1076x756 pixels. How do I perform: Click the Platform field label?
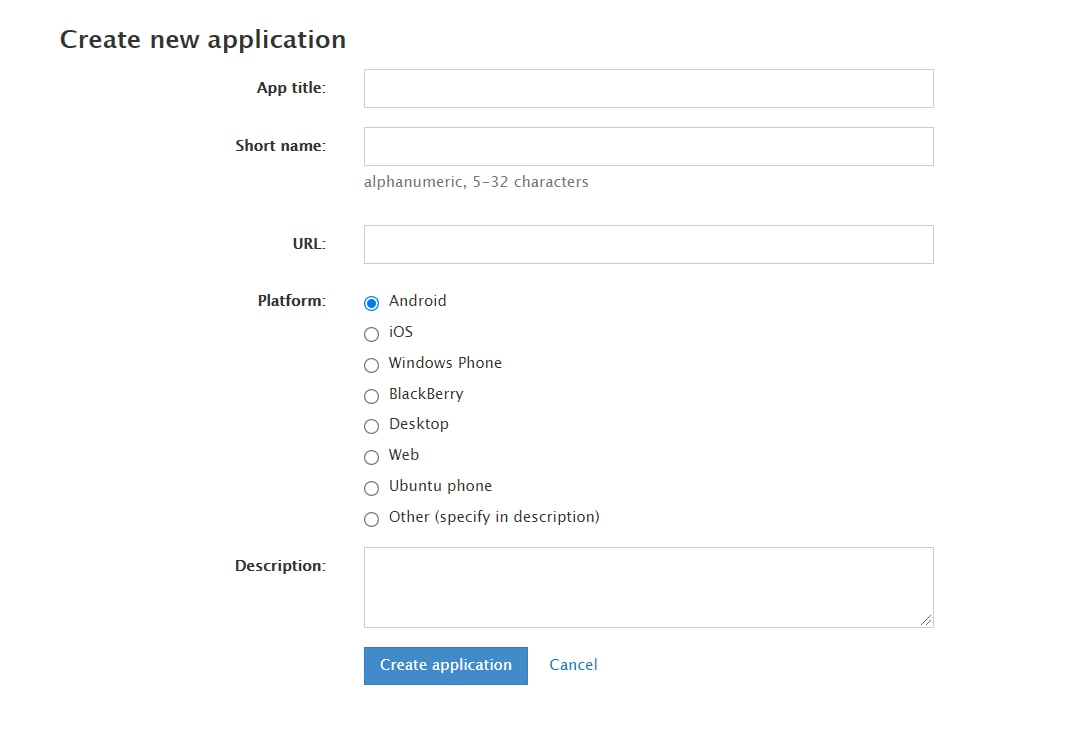coord(291,300)
